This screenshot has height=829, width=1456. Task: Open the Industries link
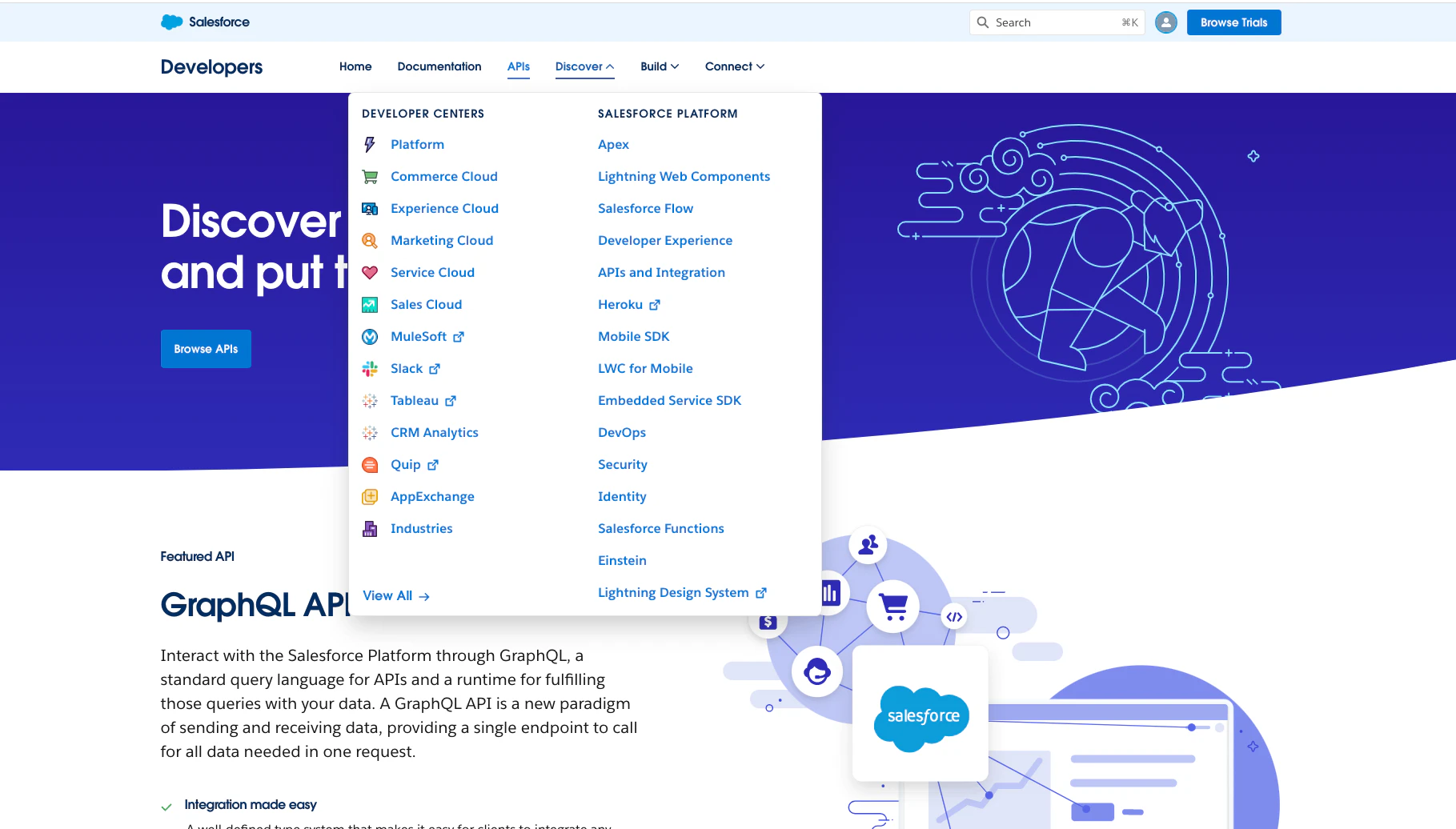422,528
